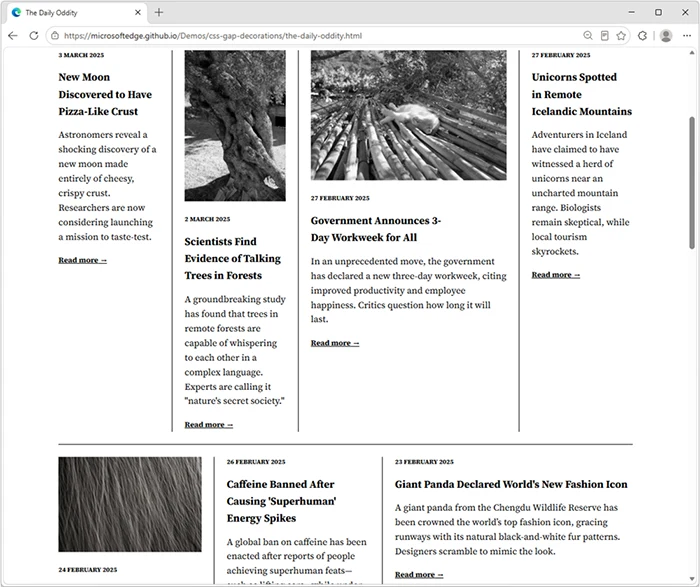Image resolution: width=700 pixels, height=587 pixels.
Task: Click headline Scientists Find Evidence of Talking Trees
Action: (x=233, y=258)
